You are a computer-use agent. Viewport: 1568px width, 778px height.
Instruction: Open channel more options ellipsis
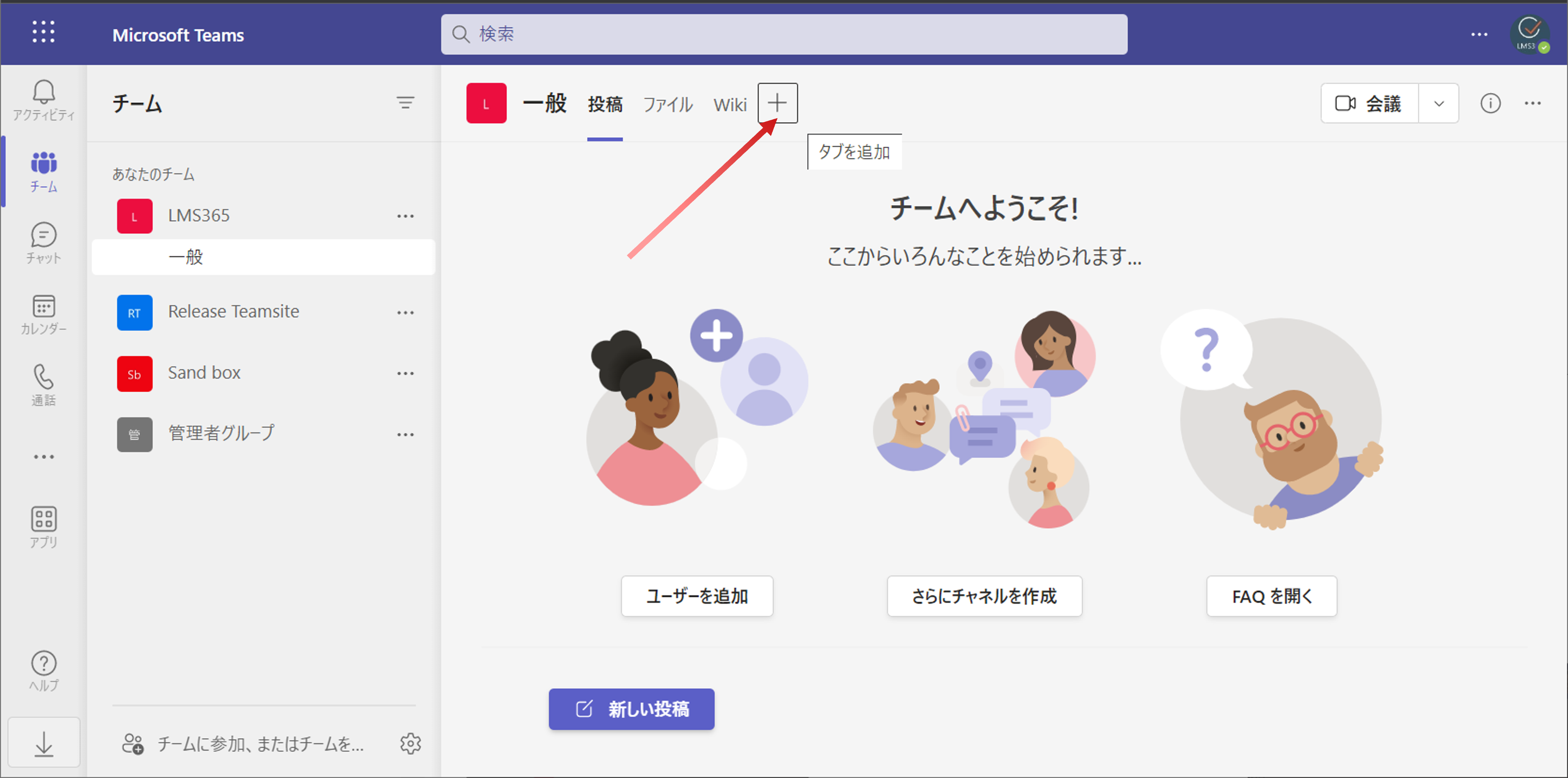tap(1532, 103)
